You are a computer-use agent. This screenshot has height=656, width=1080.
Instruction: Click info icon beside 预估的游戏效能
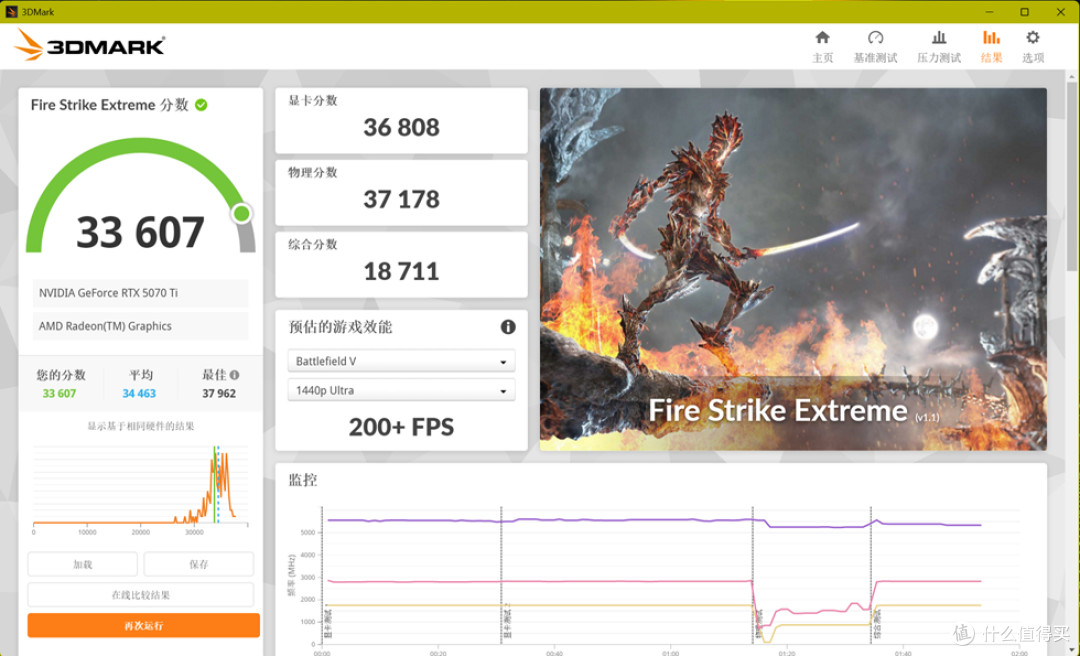coord(508,327)
